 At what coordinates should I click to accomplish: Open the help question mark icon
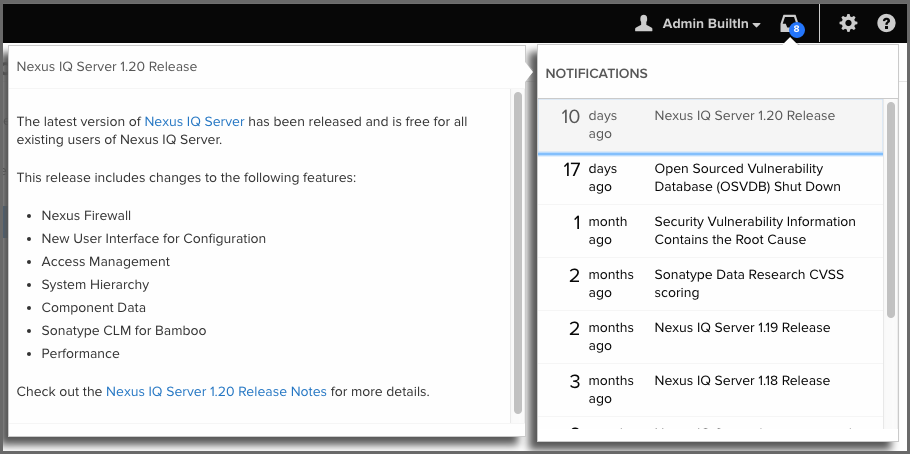[886, 24]
